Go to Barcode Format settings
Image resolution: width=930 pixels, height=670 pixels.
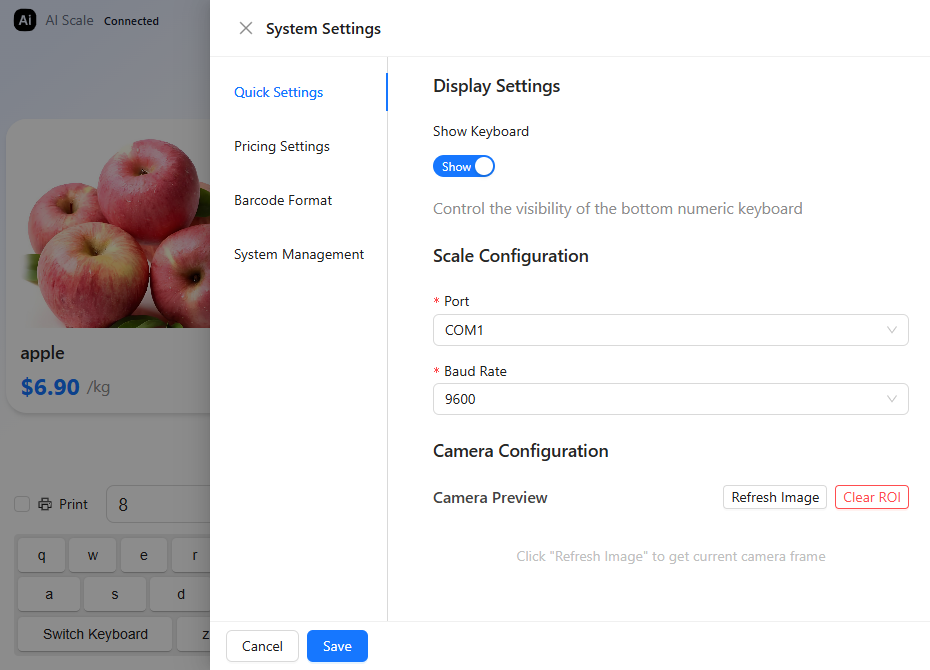tap(283, 200)
